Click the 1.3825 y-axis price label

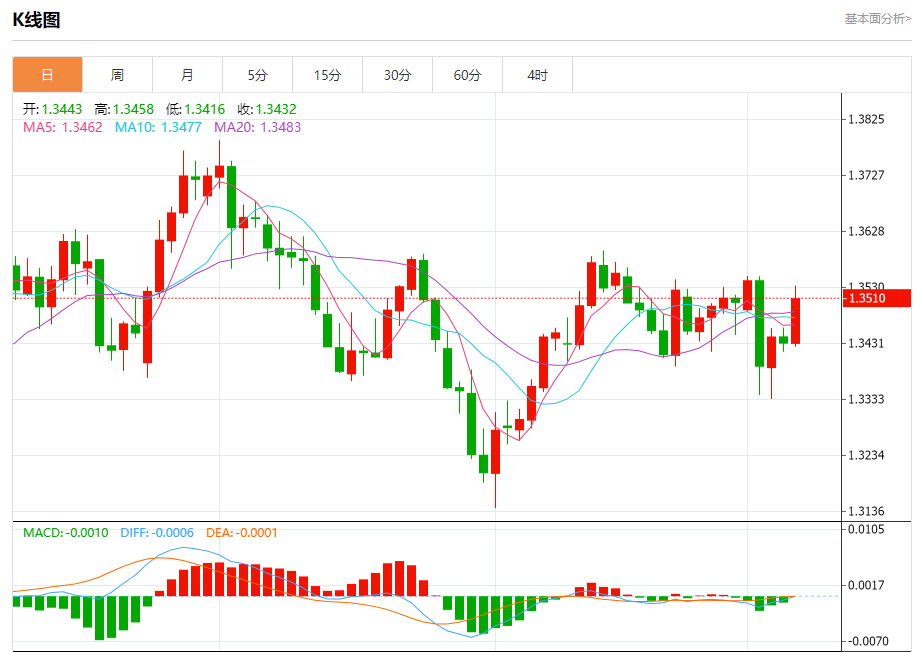(x=866, y=119)
